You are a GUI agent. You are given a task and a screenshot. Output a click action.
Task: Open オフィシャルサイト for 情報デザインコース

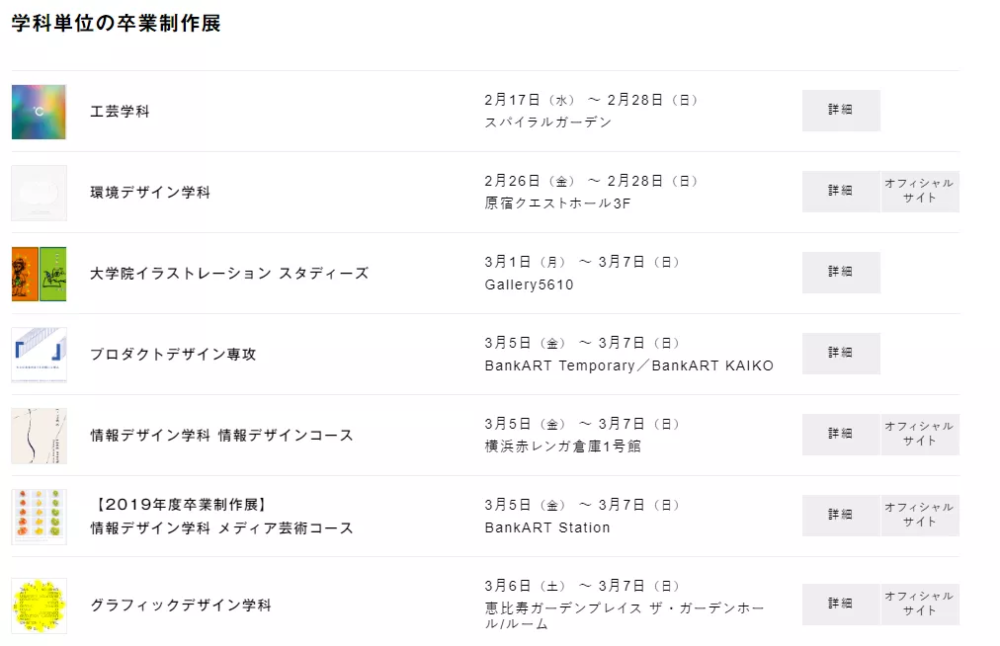tap(920, 435)
